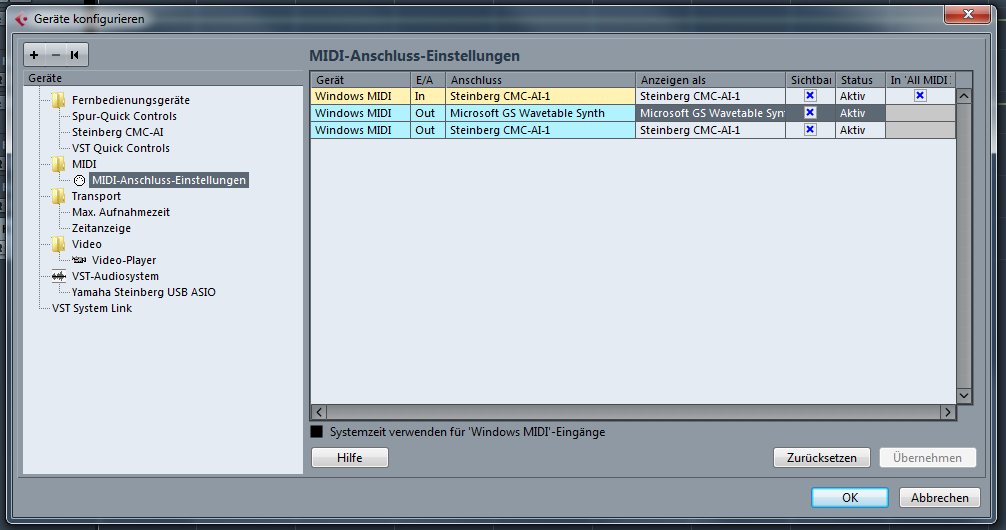
Task: Click the MIDI folder icon
Action: [x=58, y=164]
